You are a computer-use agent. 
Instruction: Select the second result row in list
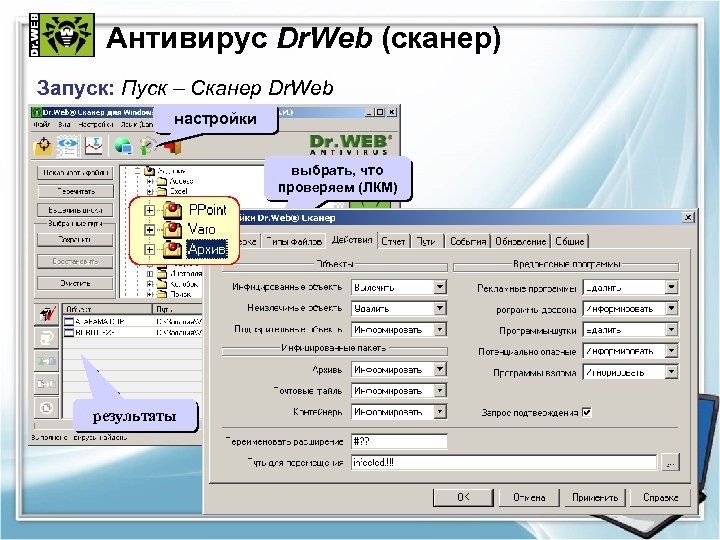point(133,332)
